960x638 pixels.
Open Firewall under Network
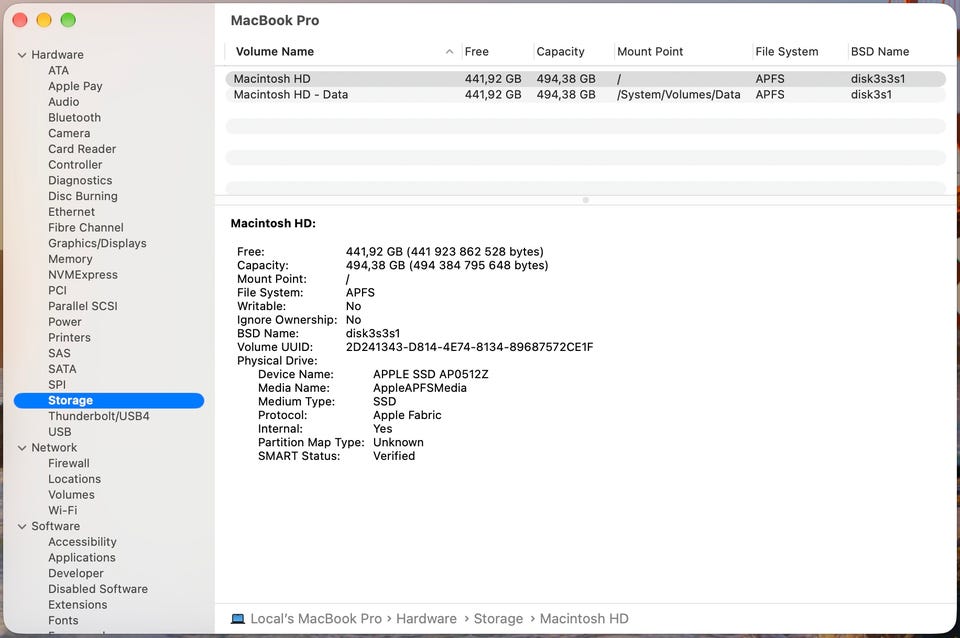click(x=69, y=463)
